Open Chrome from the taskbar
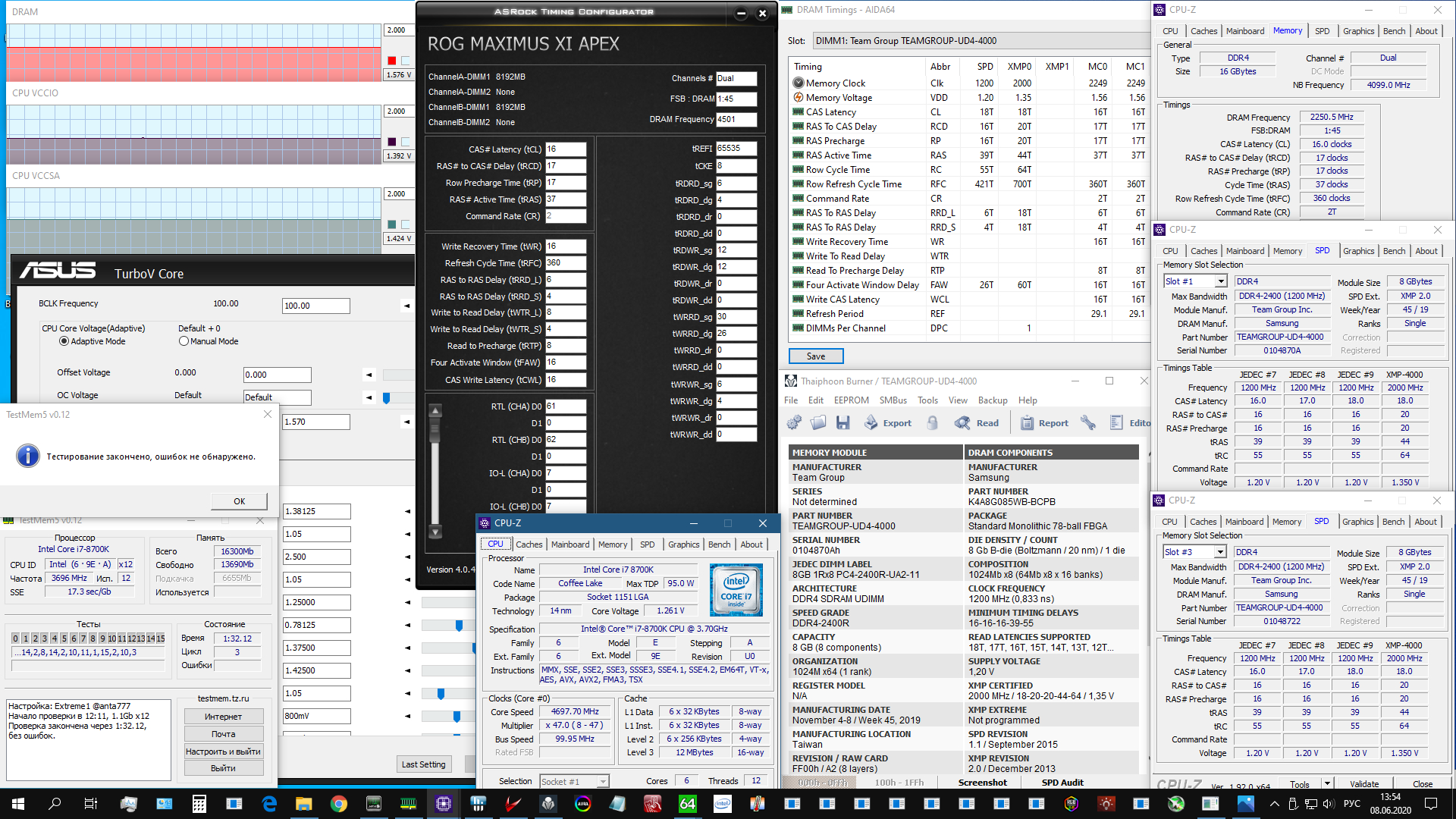 [338, 804]
